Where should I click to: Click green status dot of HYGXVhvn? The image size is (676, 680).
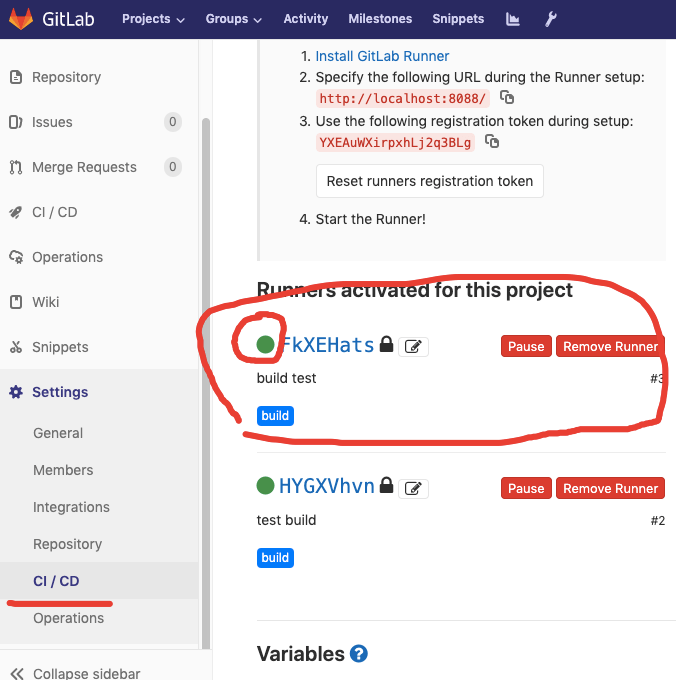[x=265, y=485]
